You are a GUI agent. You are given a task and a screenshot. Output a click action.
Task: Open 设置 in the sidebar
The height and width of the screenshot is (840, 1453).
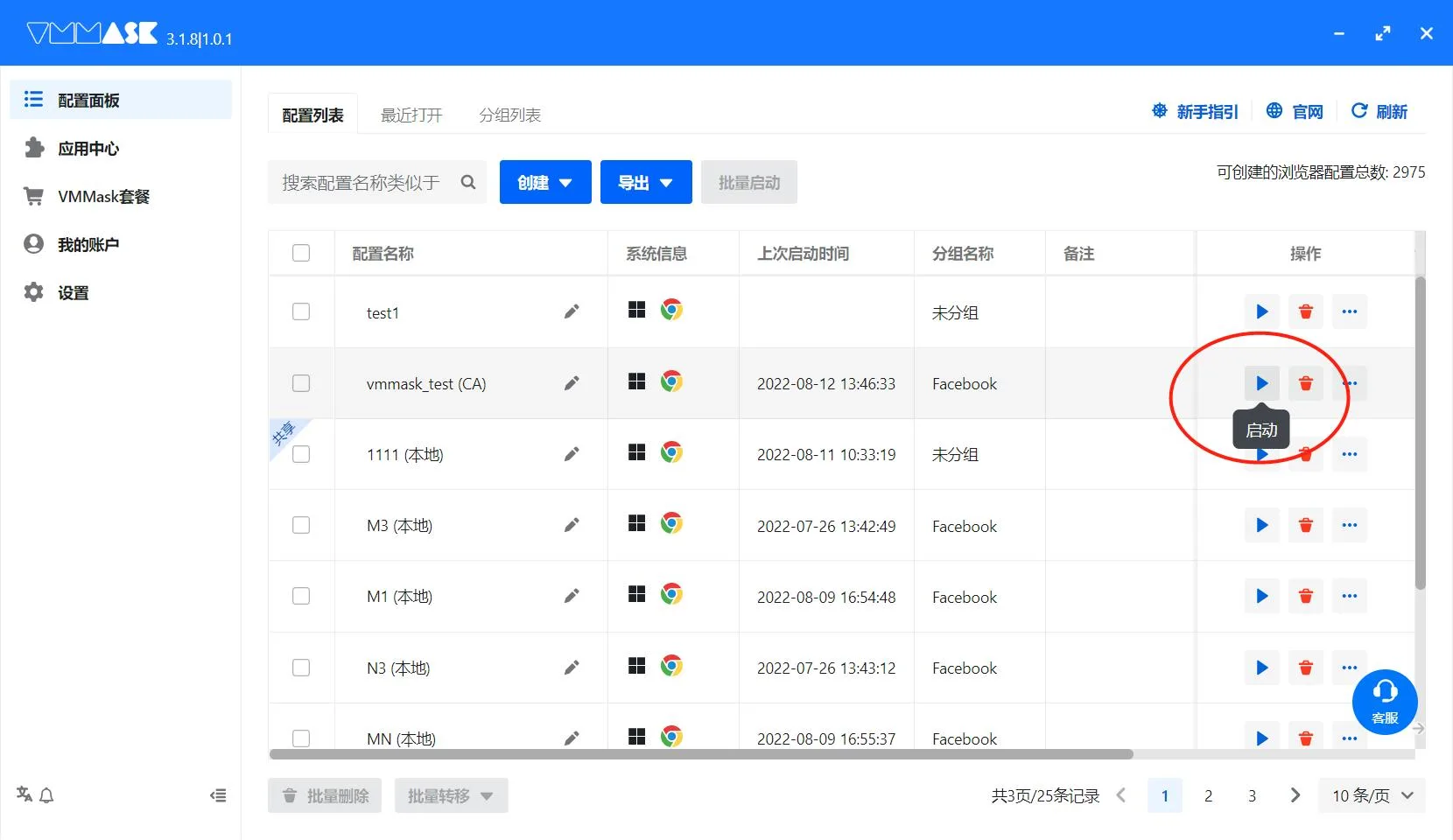point(121,292)
